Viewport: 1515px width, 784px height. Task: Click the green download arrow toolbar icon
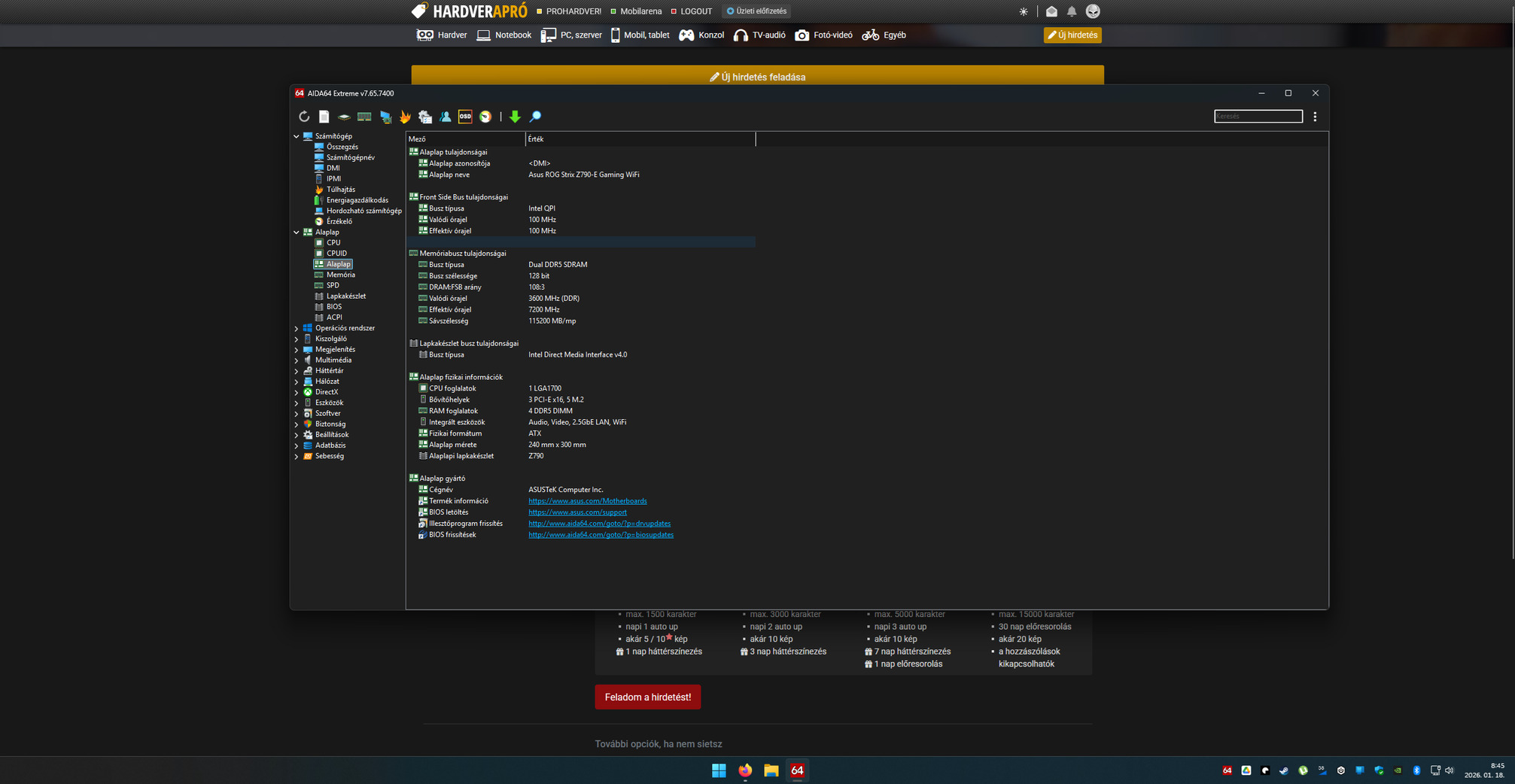(515, 117)
